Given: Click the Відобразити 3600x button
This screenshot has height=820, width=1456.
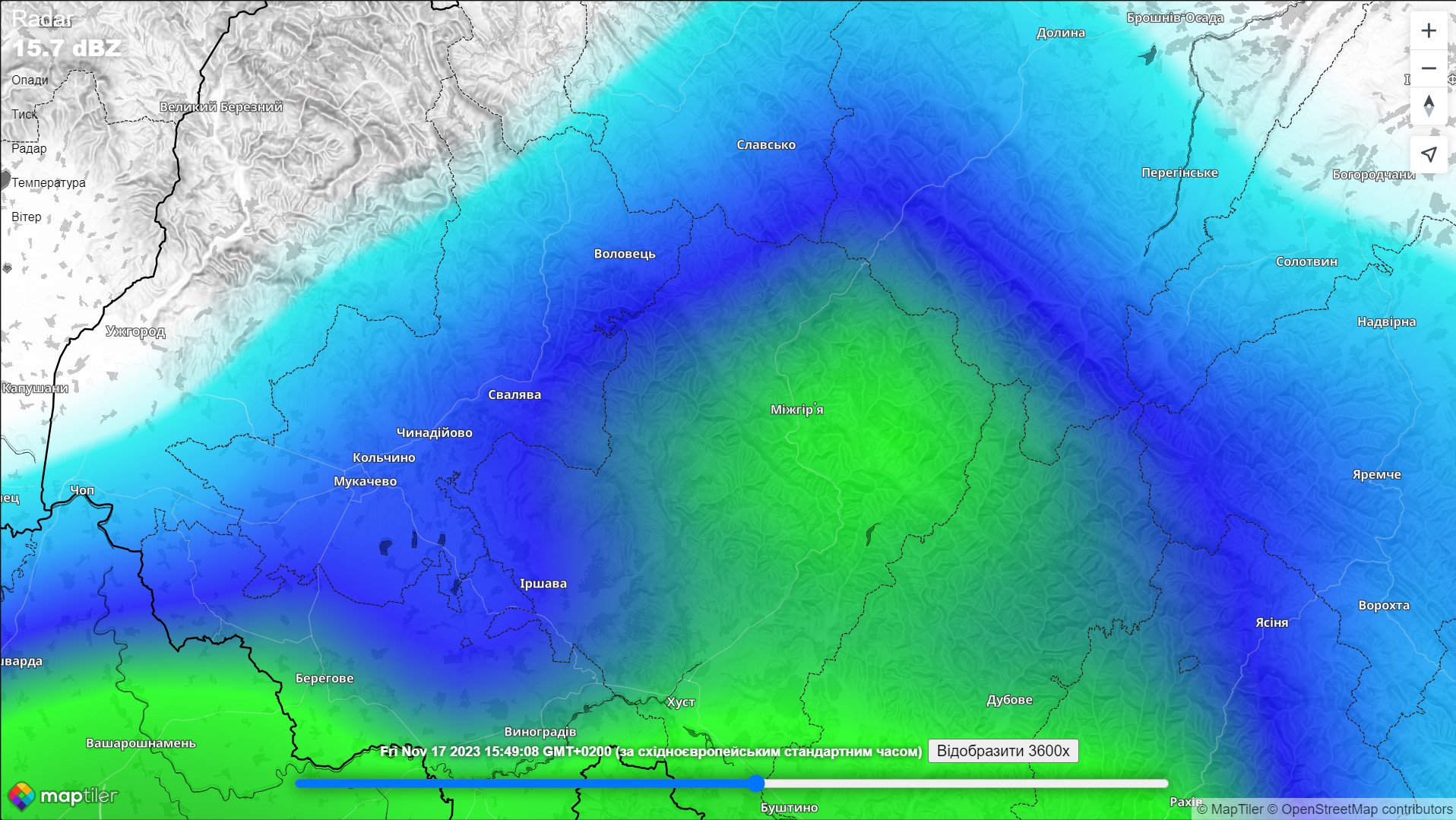Looking at the screenshot, I should pos(1003,751).
